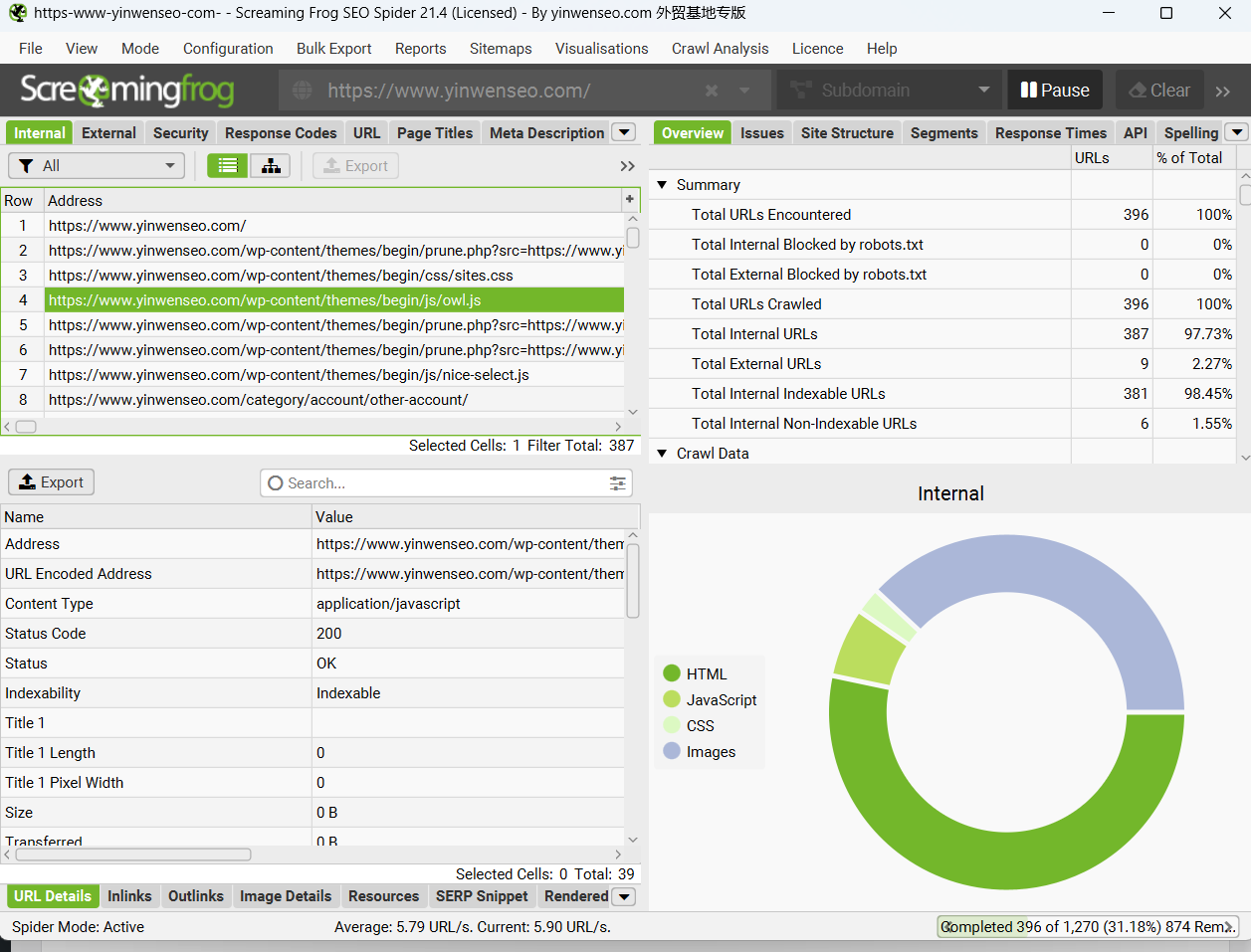Show more toolbar options beside Clear
The width and height of the screenshot is (1251, 952).
tap(1223, 92)
